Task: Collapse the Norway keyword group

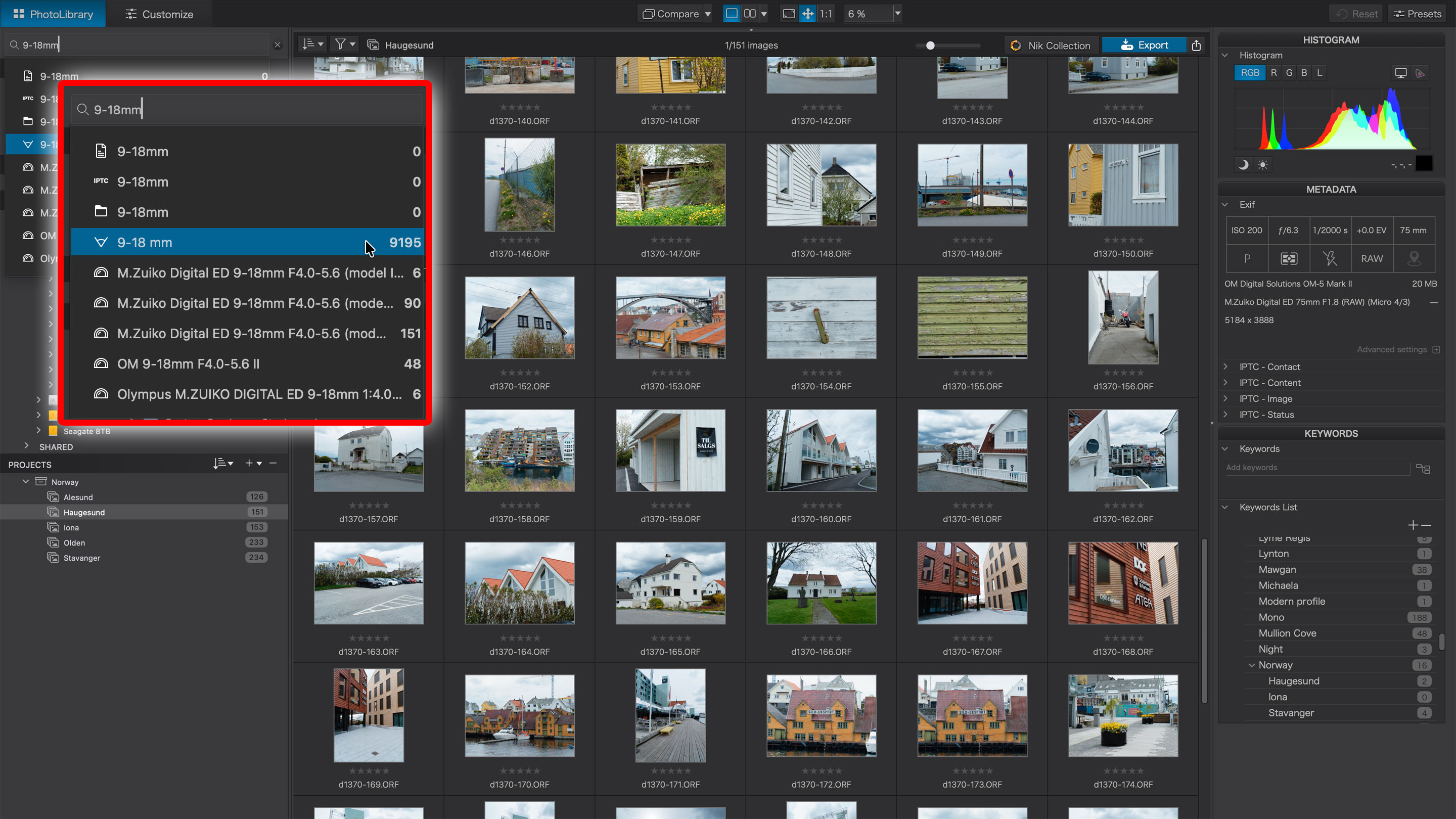Action: [x=1252, y=665]
